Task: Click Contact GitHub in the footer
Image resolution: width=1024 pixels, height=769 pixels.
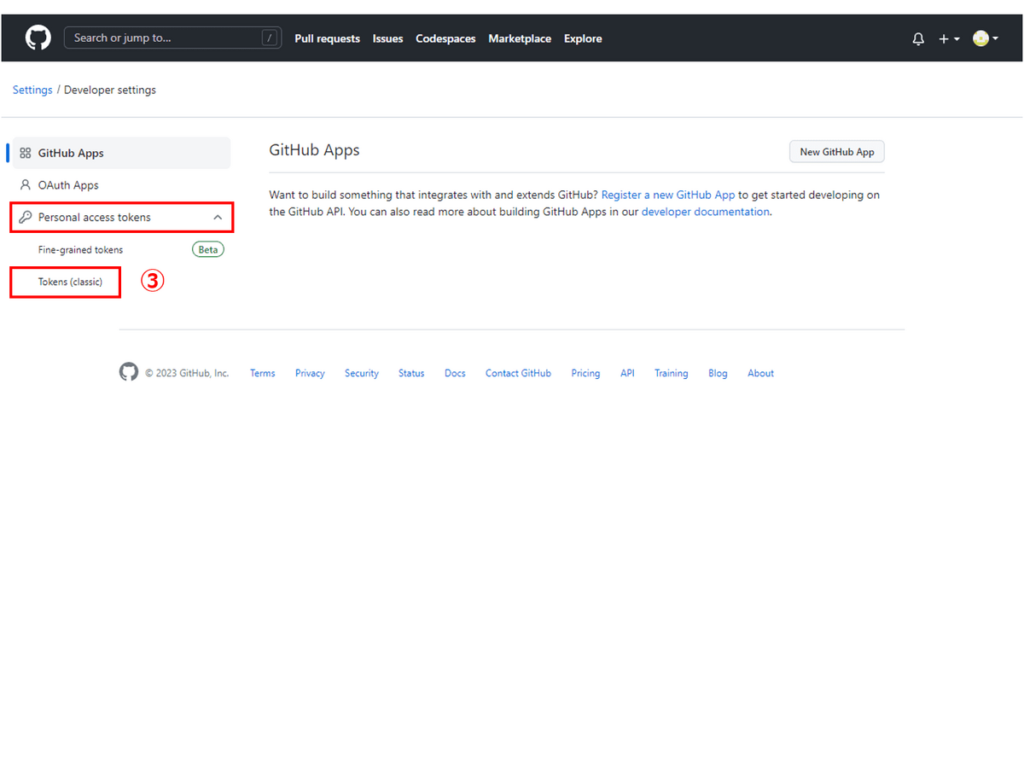Action: 518,373
